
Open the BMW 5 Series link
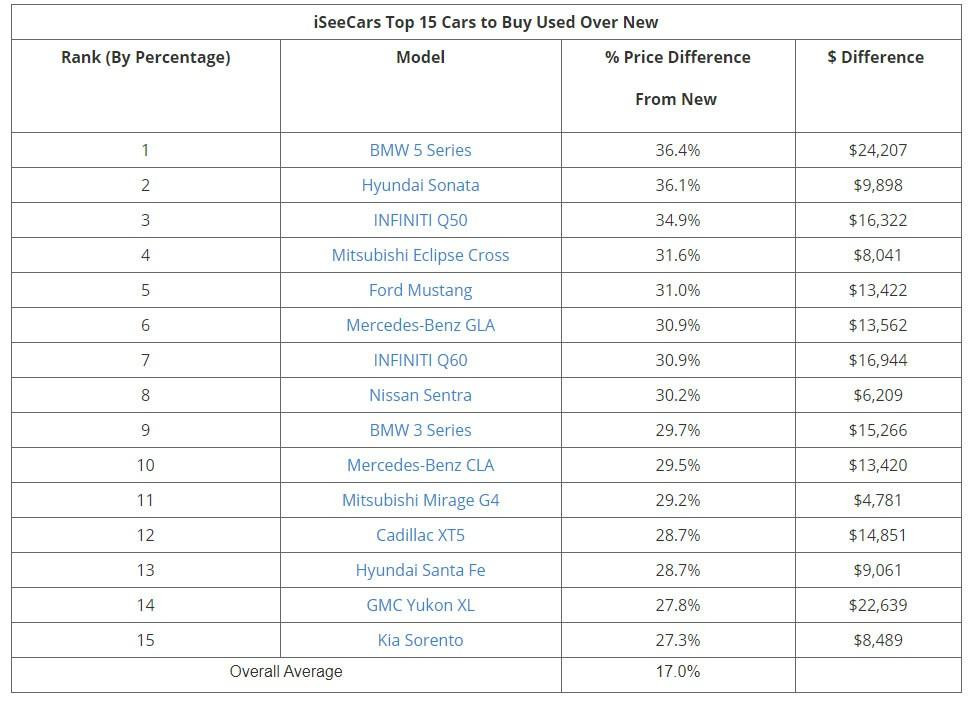pos(420,150)
